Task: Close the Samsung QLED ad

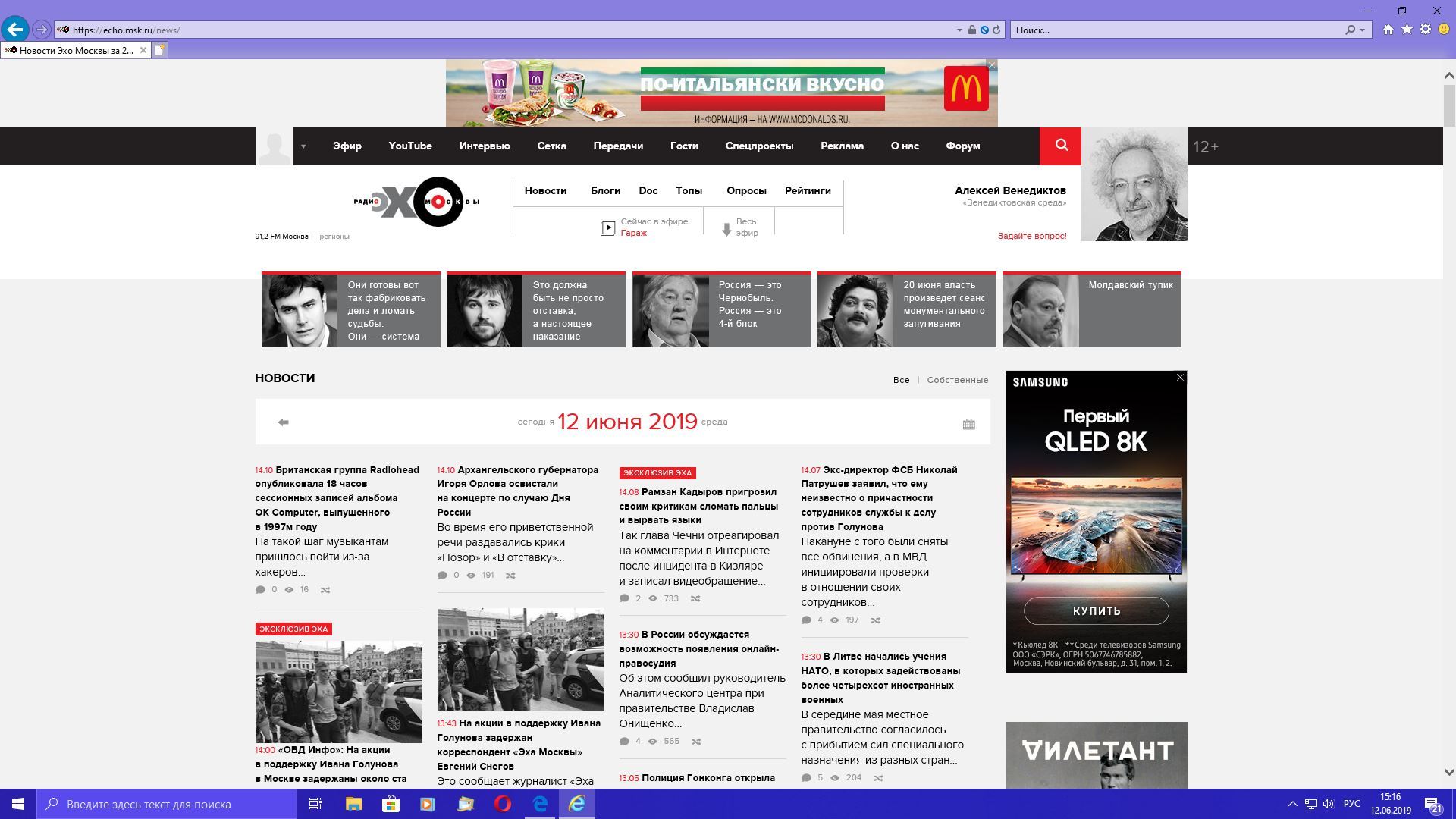Action: click(x=1180, y=378)
